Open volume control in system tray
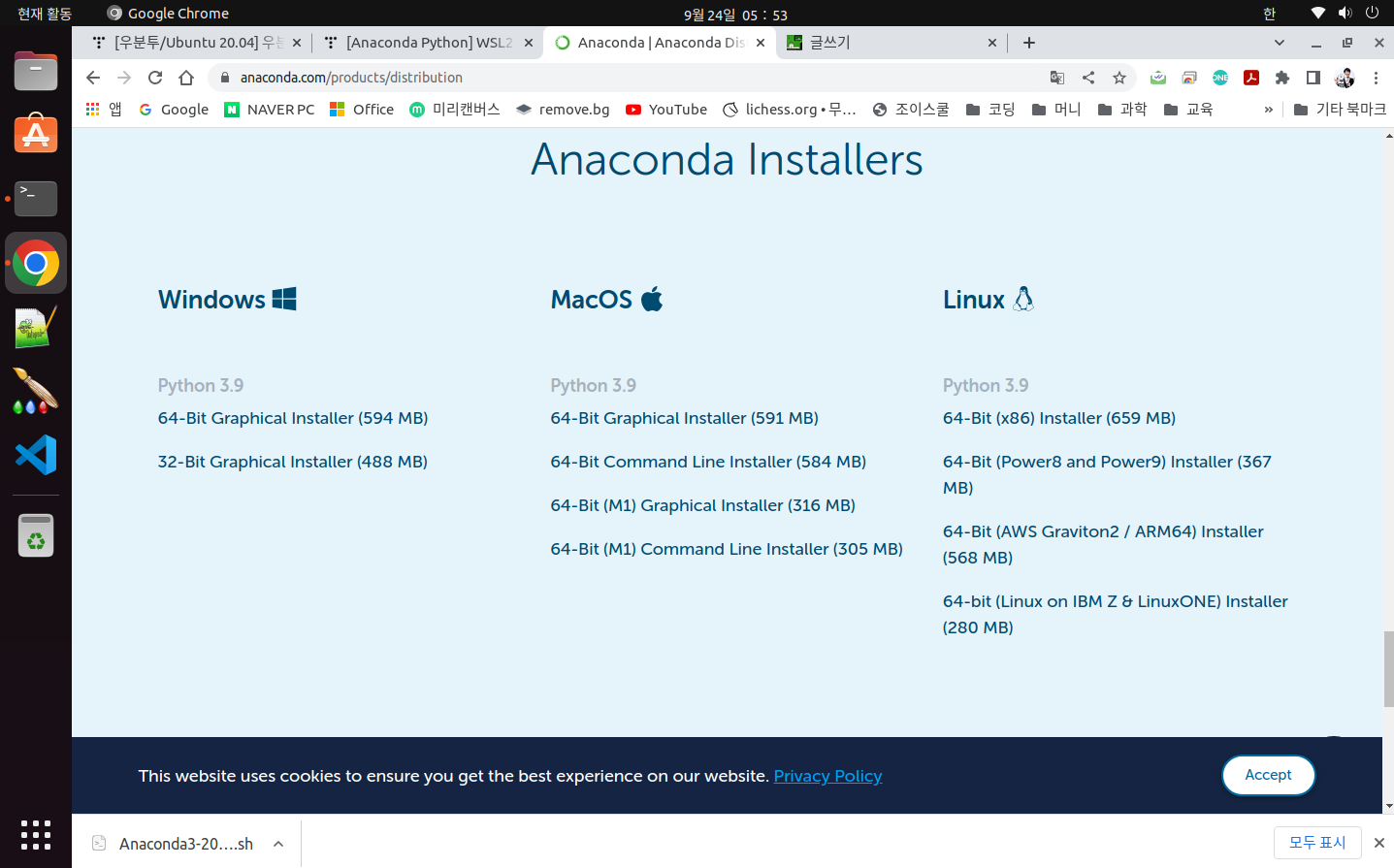This screenshot has height=868, width=1394. coord(1345,13)
